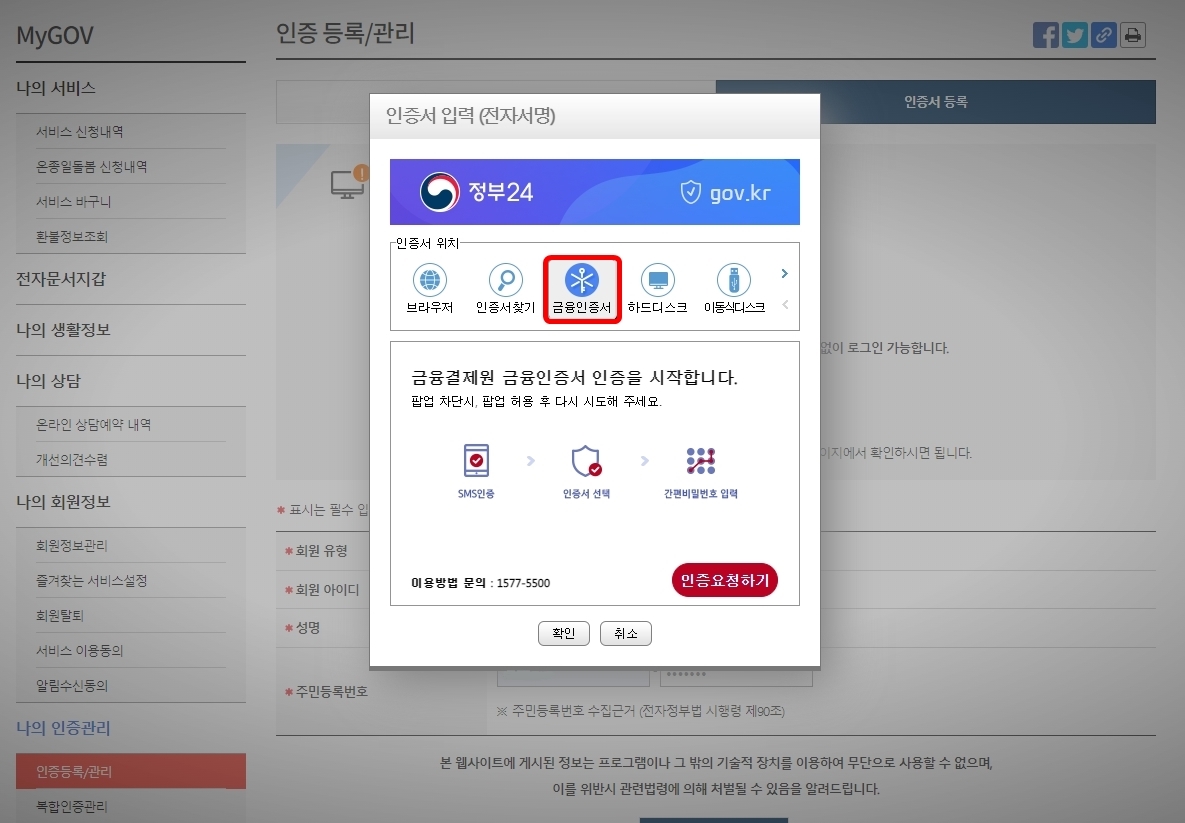The width and height of the screenshot is (1185, 823).
Task: Expand the 나의 인증관리 section
Action: pos(66,728)
